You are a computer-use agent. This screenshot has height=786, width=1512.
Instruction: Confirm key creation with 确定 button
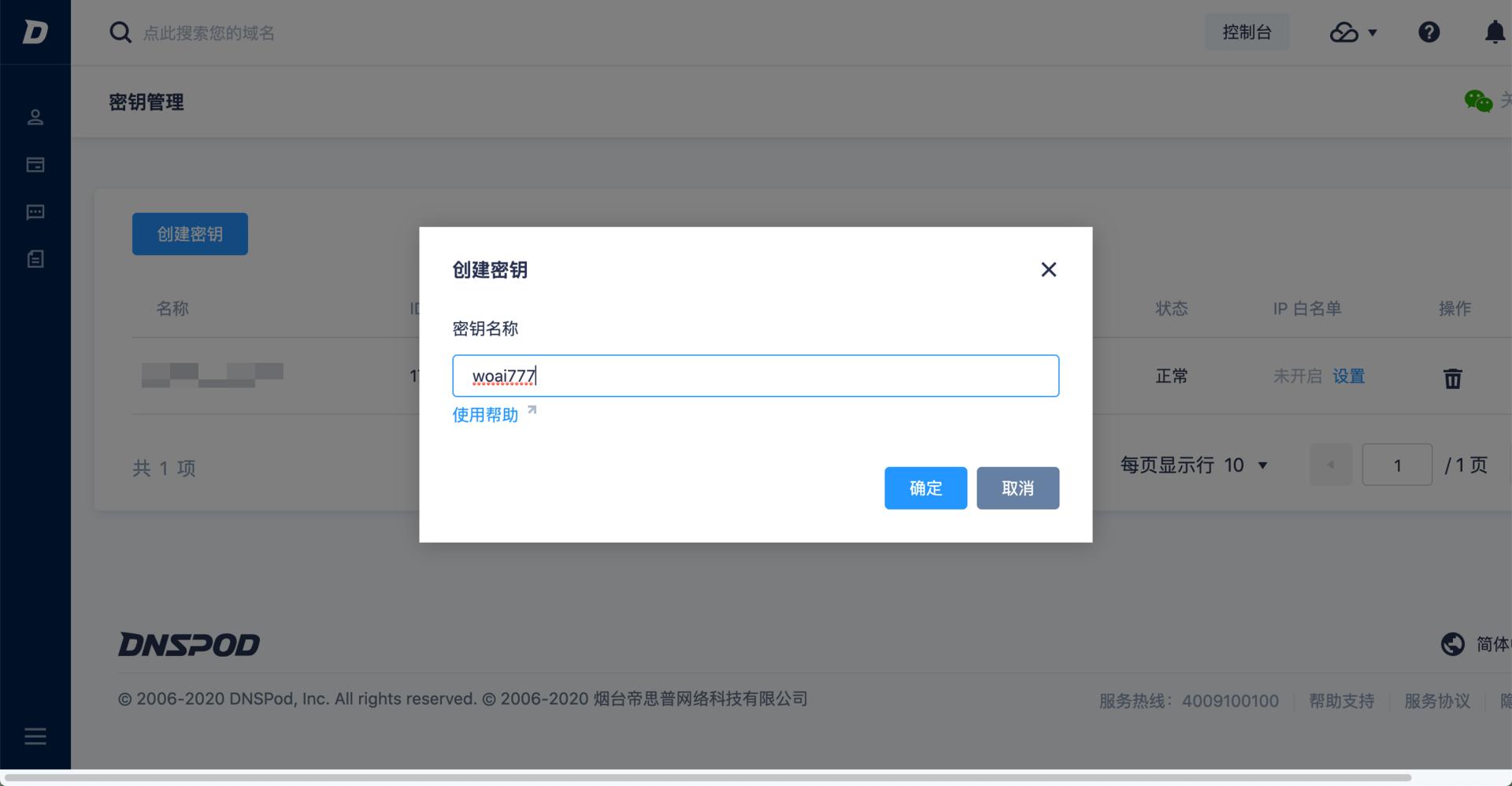tap(925, 488)
